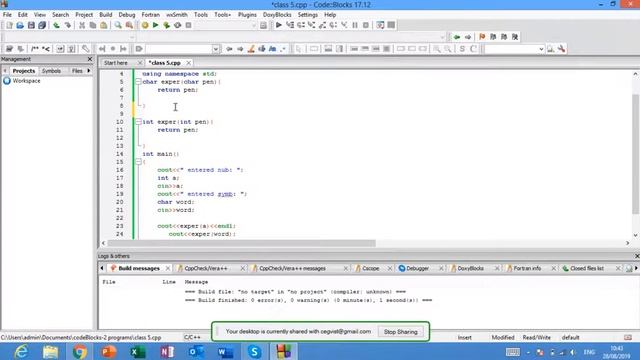Close the class 5.cpp editor tab
This screenshot has height=360, width=640.
pyautogui.click(x=189, y=63)
